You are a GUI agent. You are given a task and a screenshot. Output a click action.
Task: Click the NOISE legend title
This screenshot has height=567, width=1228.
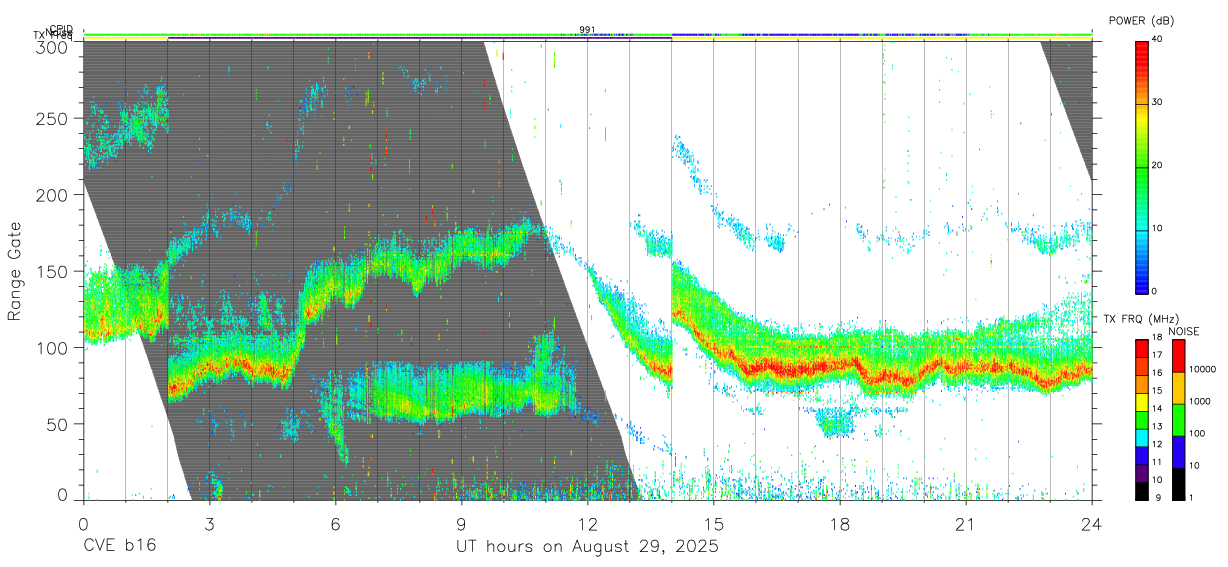coord(1186,331)
